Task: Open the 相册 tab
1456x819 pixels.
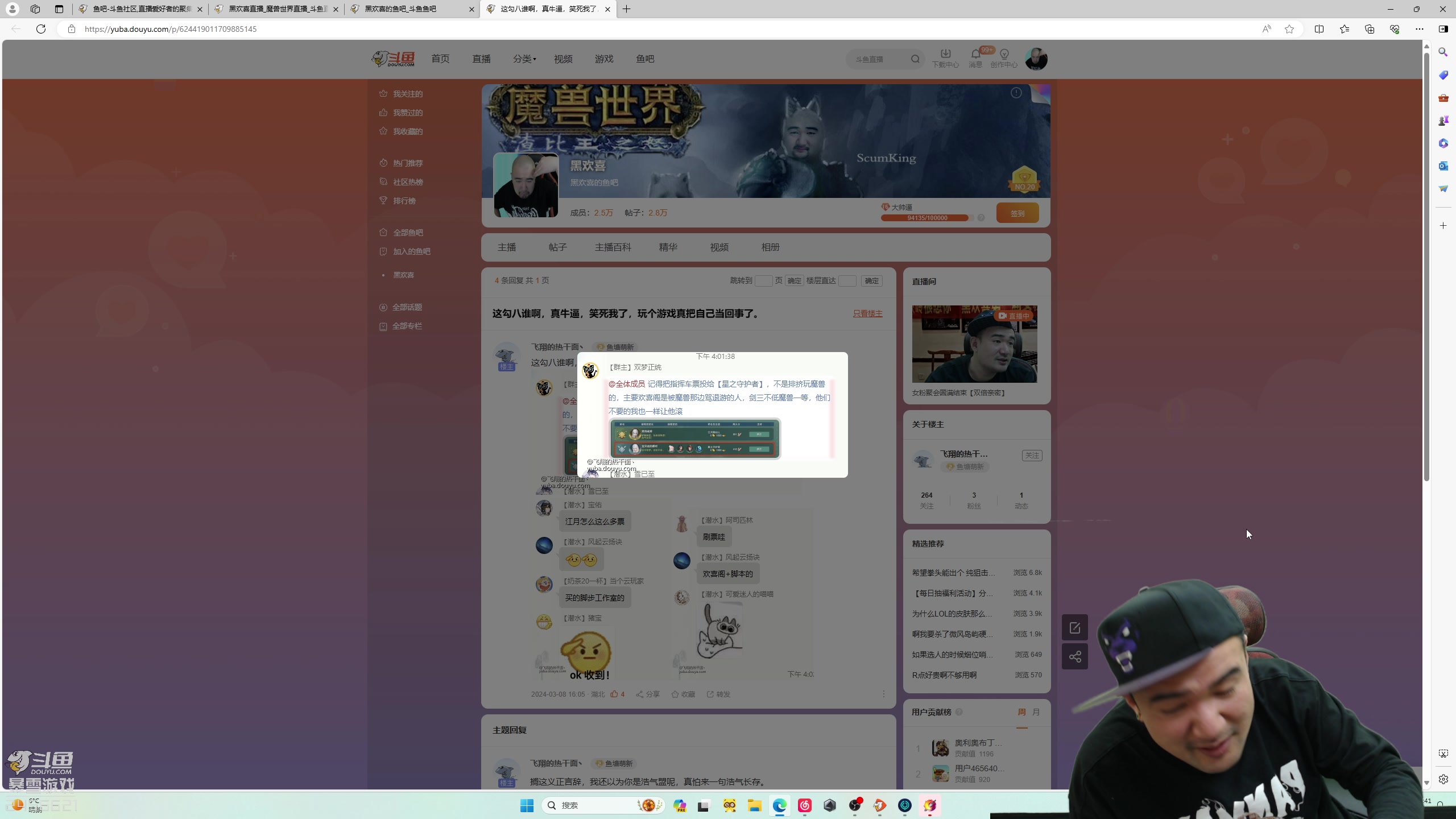Action: 770,247
